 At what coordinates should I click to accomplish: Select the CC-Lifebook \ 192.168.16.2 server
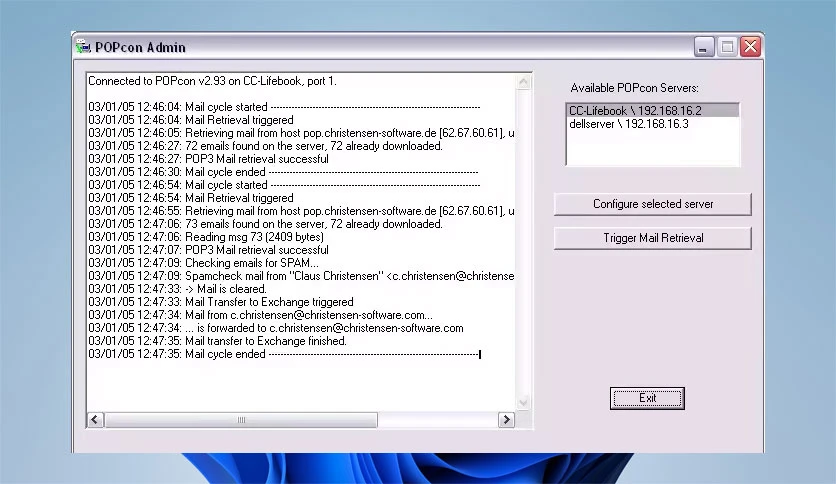653,111
